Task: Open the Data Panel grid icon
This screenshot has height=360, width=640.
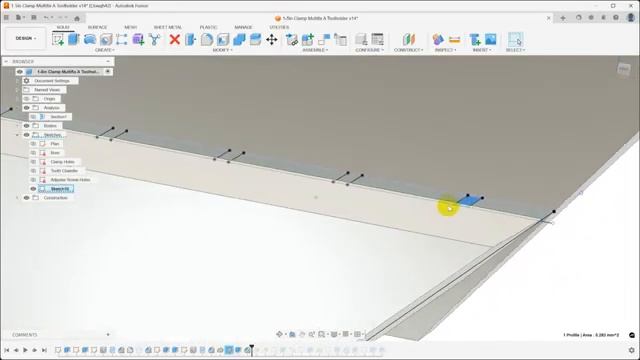Action: point(6,18)
